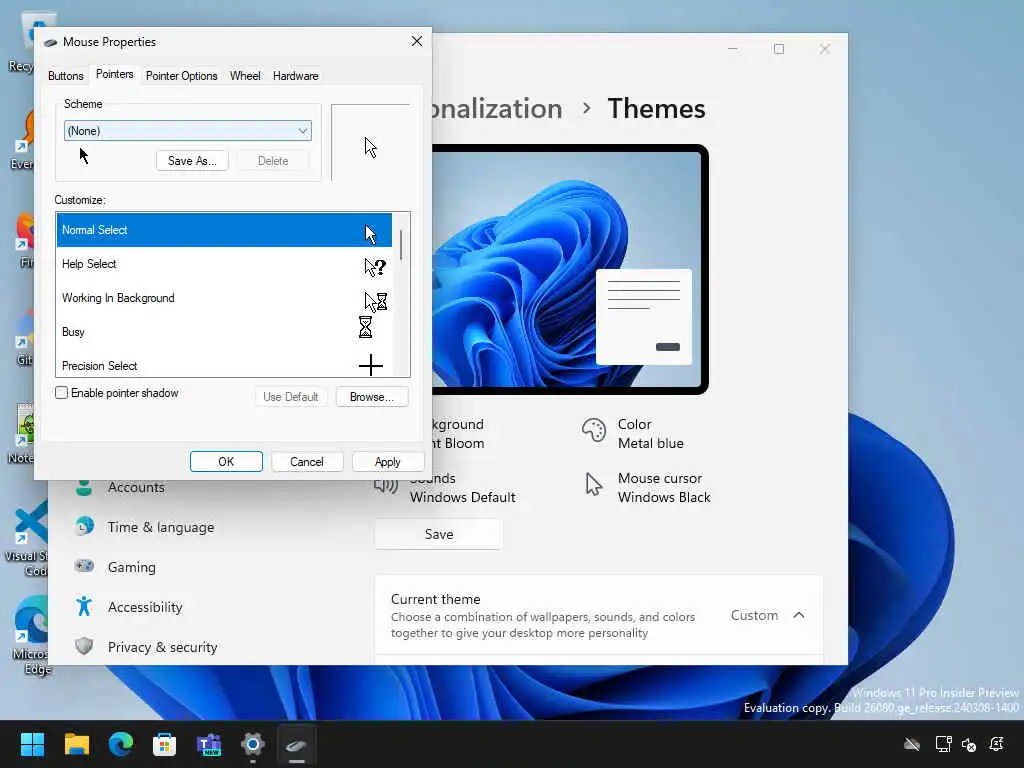Click the Help Select arrow-question cursor icon

(x=375, y=266)
